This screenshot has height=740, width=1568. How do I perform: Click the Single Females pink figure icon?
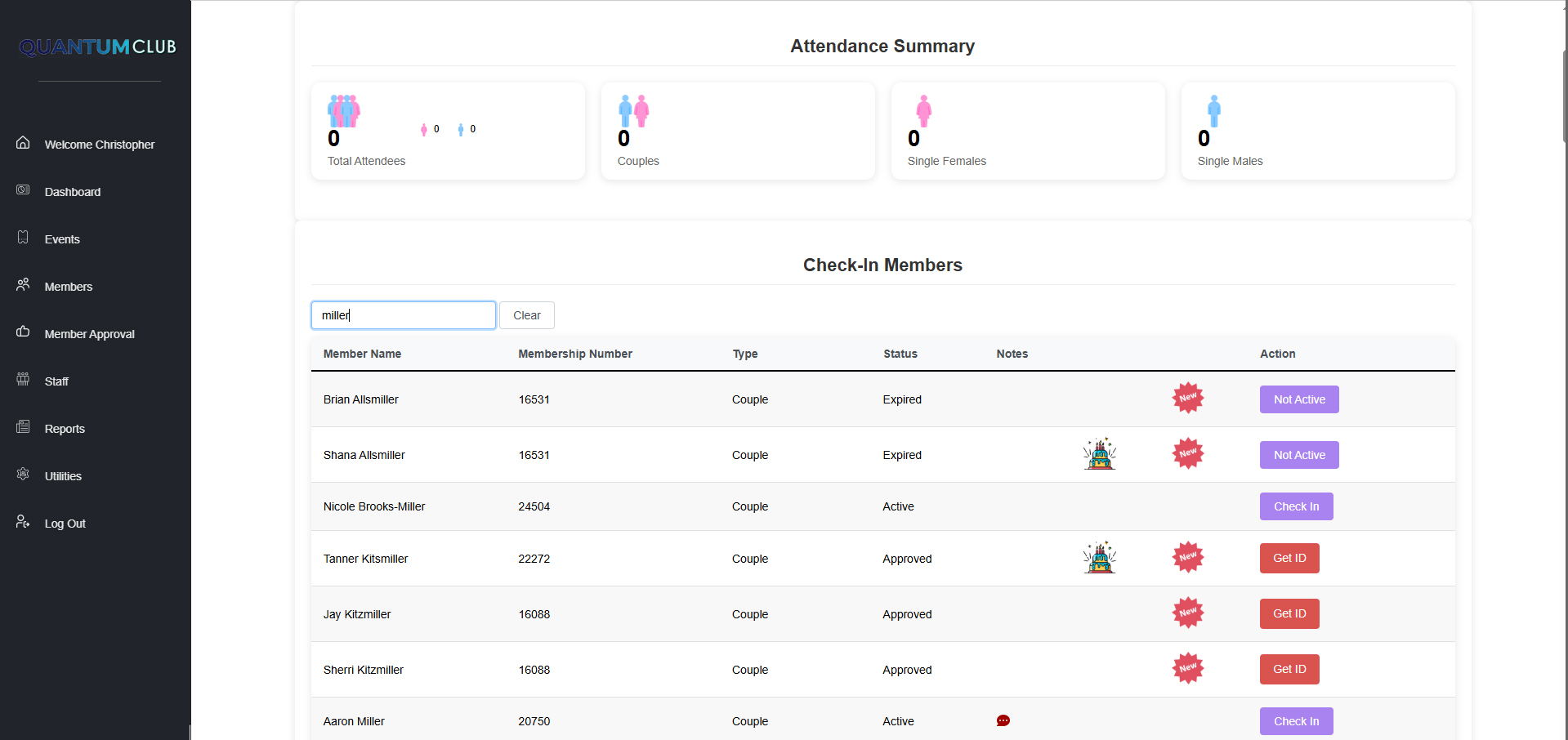(x=923, y=111)
